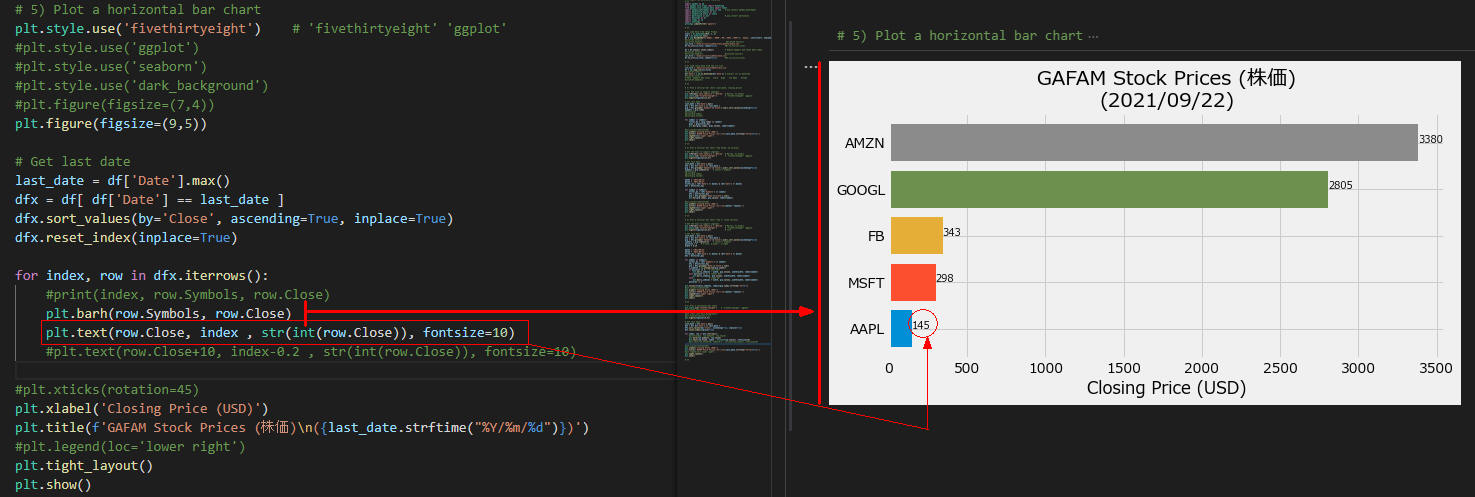The image size is (1475, 497).
Task: Place cursor on 'for index, row in dfx.iterrows()' line
Action: pos(142,275)
